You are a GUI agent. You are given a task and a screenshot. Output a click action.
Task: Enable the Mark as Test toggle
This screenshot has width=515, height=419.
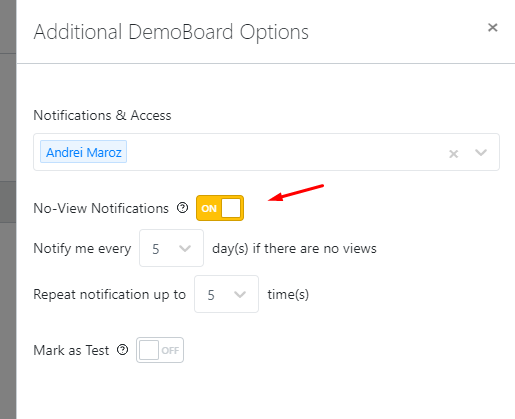coord(160,350)
